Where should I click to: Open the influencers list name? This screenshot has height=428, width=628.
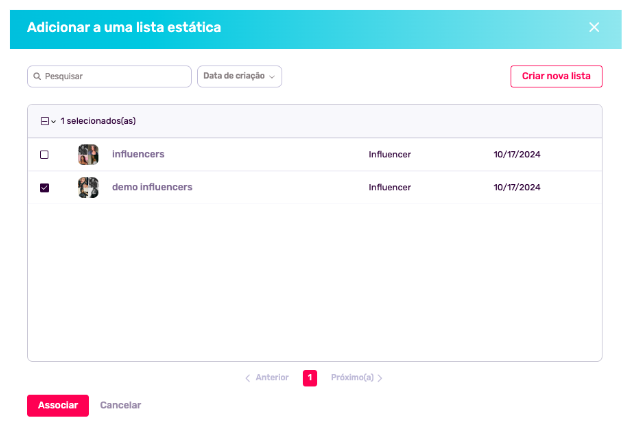138,155
